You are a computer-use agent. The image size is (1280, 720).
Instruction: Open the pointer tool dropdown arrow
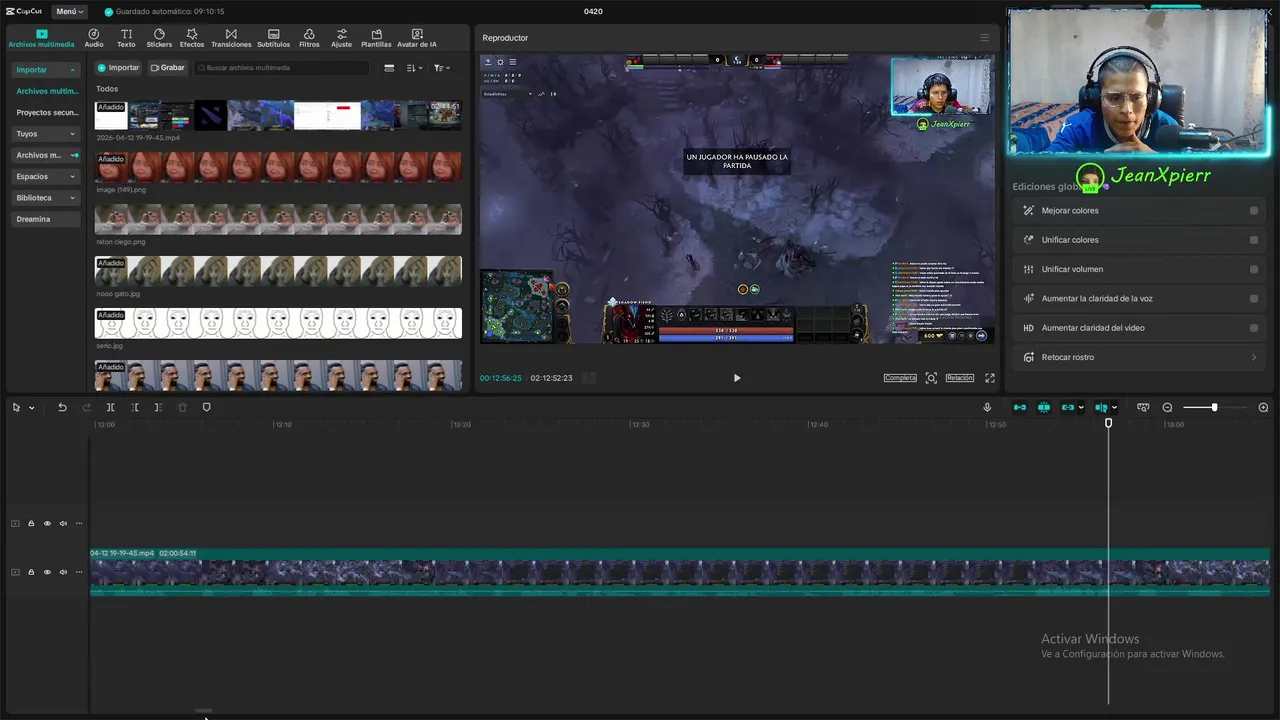31,408
